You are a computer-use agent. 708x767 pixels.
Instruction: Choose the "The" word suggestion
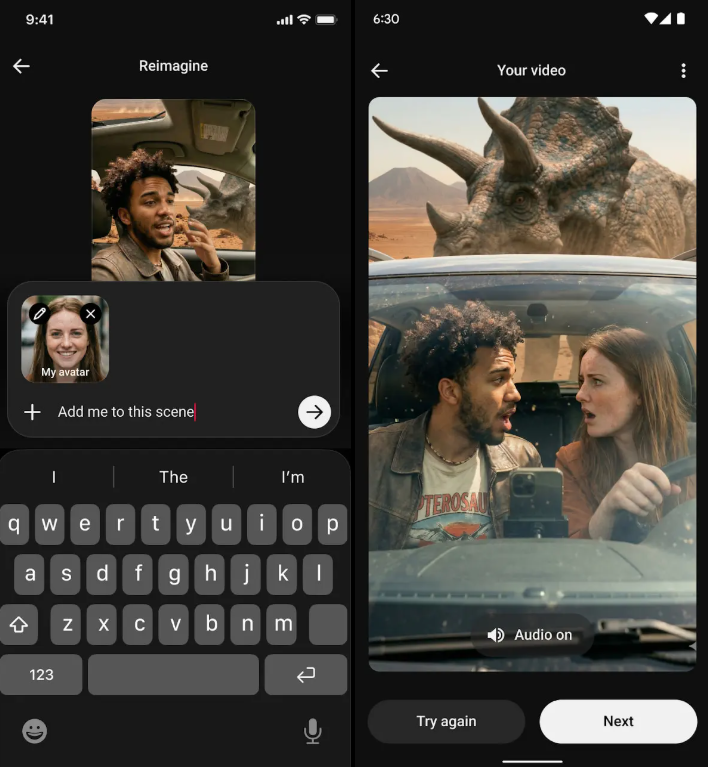click(x=173, y=477)
